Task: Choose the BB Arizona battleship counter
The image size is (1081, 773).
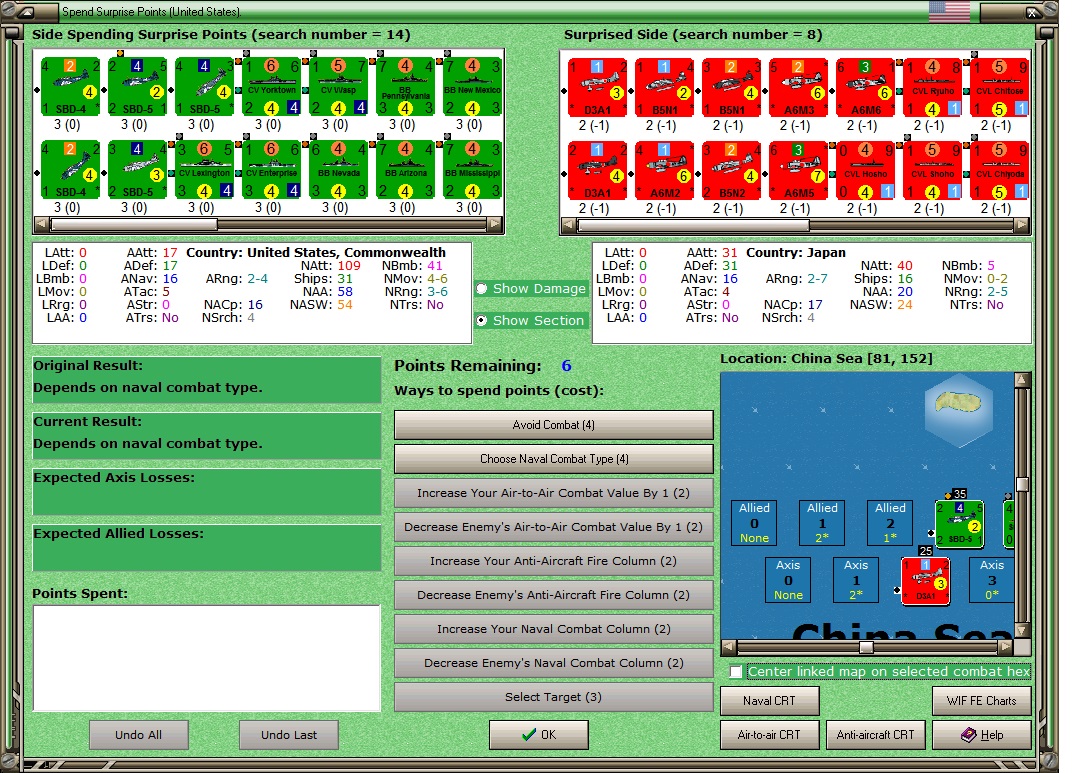Action: point(405,170)
